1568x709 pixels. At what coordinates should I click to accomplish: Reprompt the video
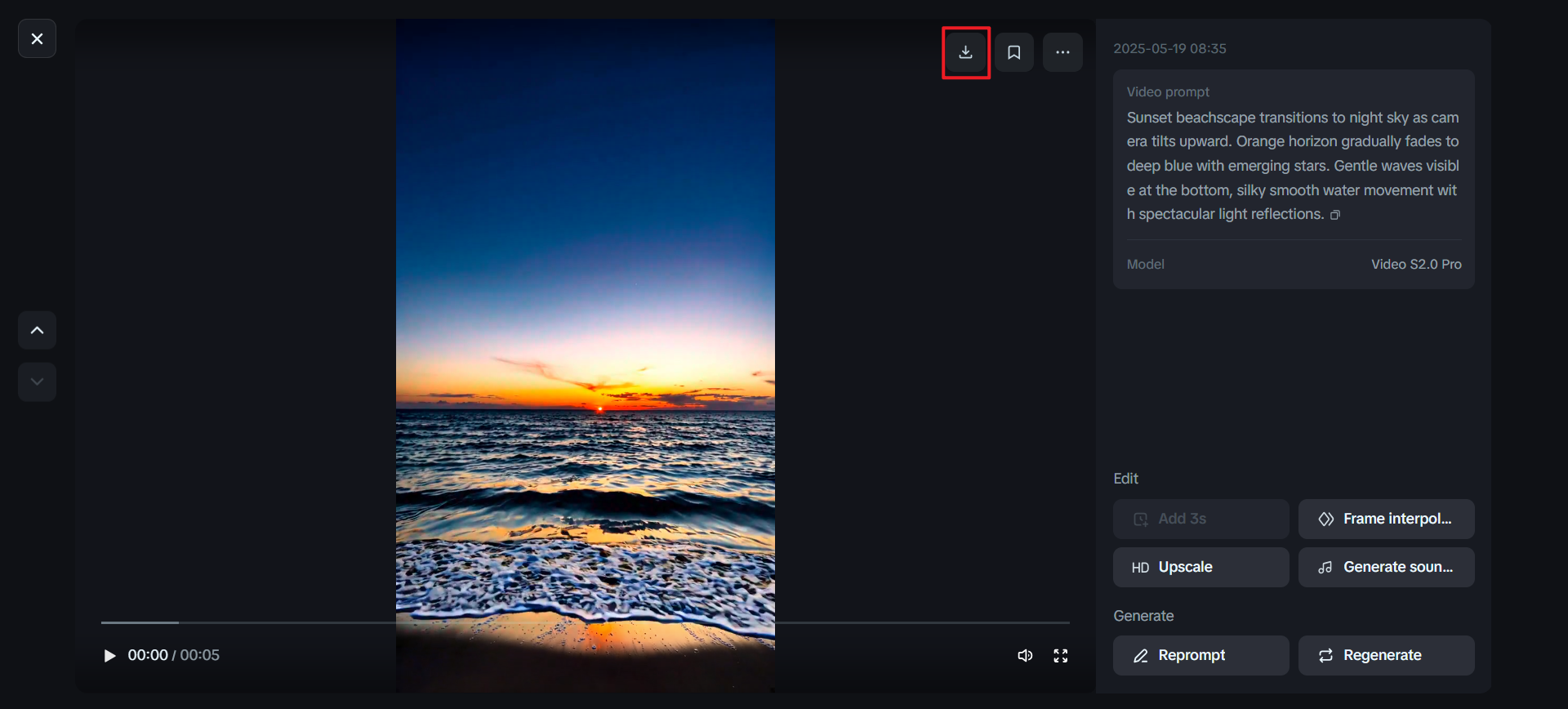(1200, 655)
